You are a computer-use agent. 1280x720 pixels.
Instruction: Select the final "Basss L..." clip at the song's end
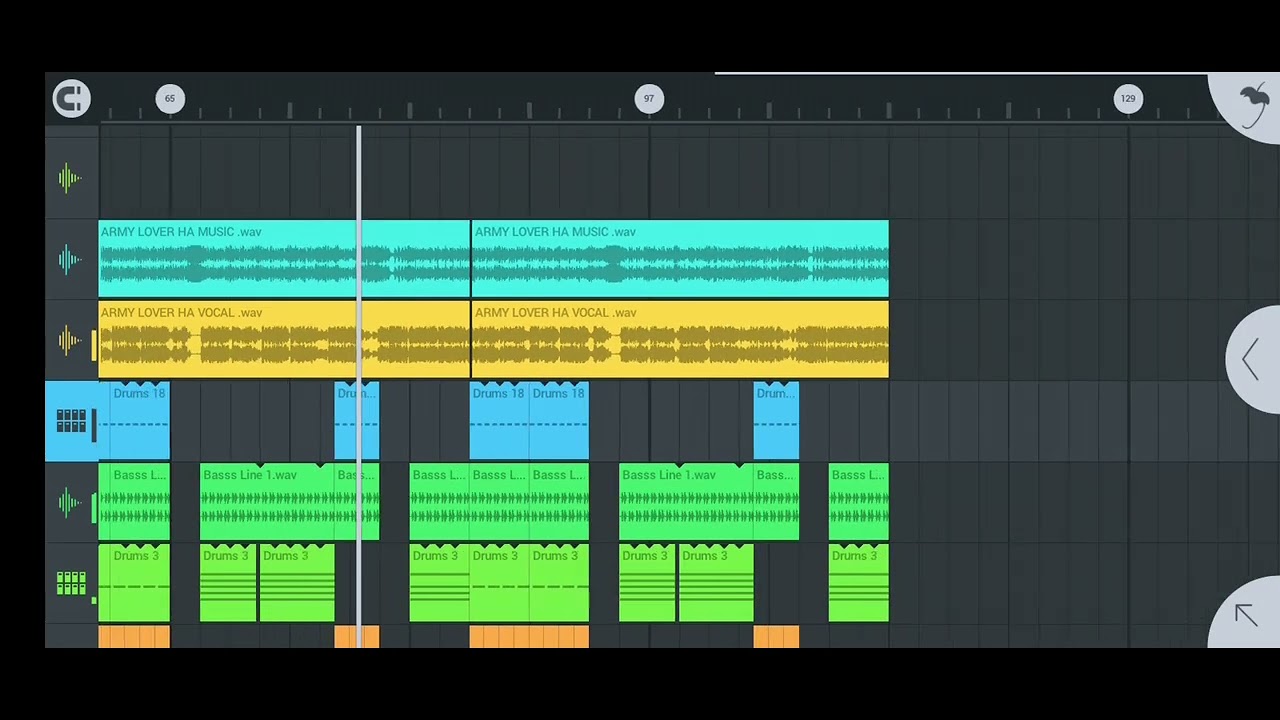point(859,502)
